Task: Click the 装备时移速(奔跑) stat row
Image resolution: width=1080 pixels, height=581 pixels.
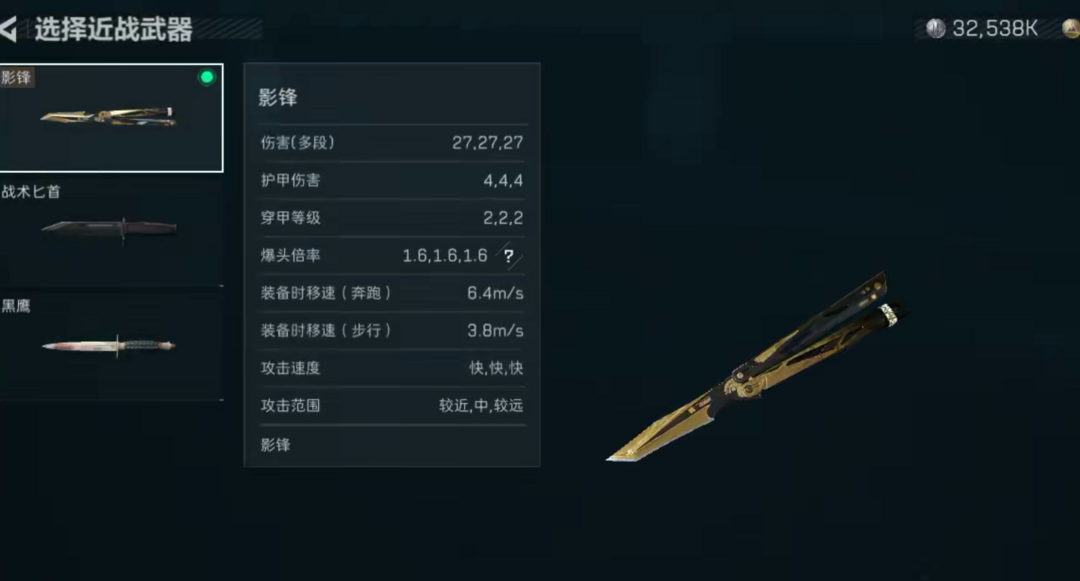Action: click(392, 293)
